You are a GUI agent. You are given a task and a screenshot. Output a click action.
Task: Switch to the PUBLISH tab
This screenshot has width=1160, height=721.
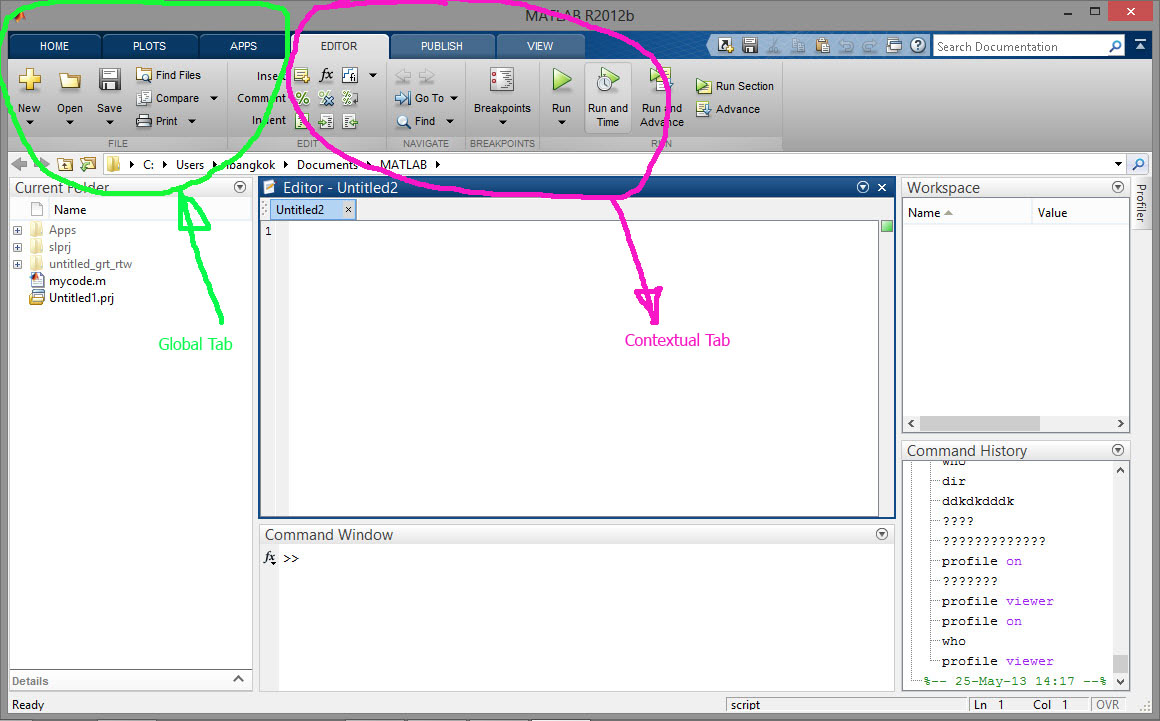[x=442, y=46]
